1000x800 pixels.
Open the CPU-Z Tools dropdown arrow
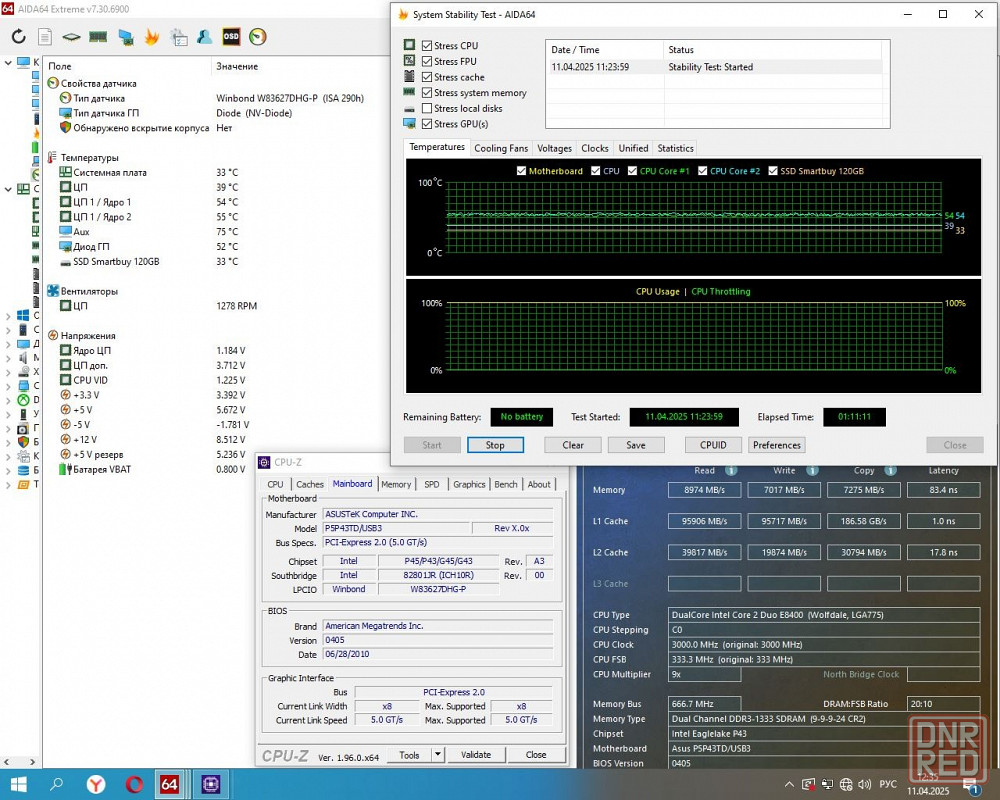[x=438, y=754]
